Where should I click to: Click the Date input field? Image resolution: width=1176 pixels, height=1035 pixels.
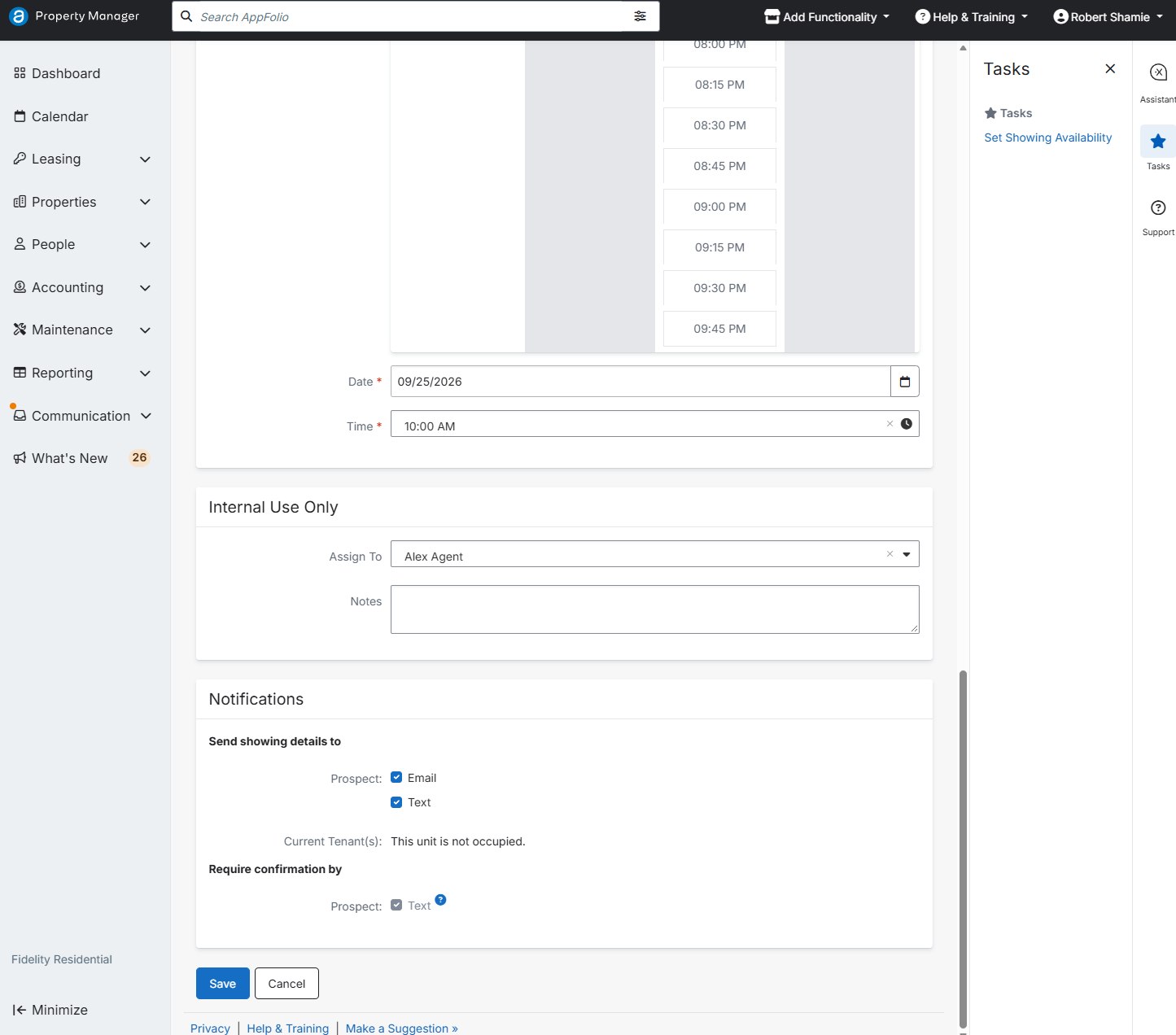point(640,382)
